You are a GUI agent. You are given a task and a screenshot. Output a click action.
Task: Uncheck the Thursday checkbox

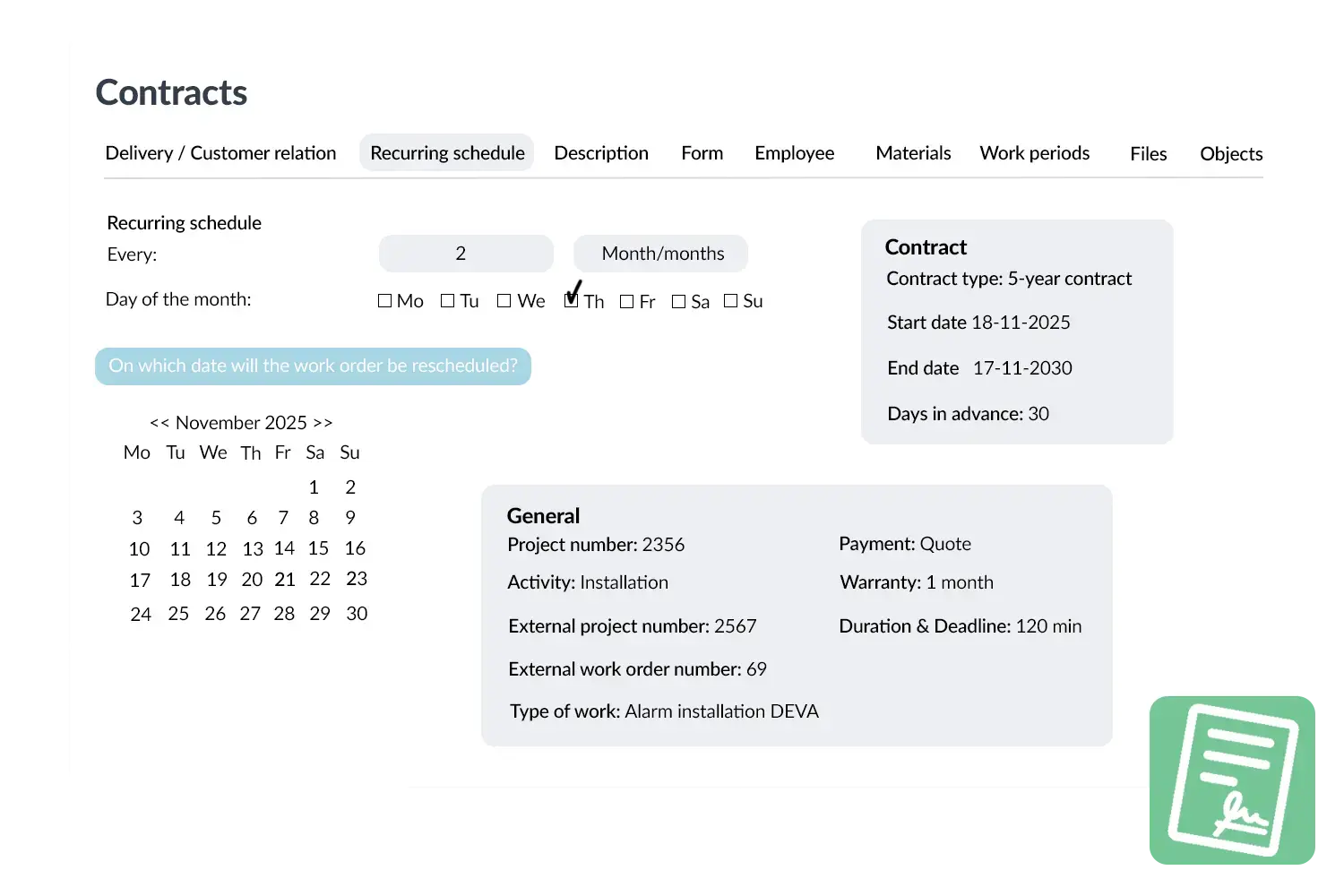click(x=571, y=301)
